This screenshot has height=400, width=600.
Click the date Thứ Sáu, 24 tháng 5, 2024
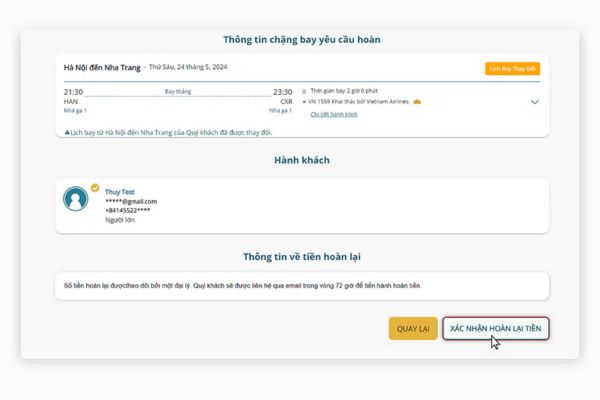(x=188, y=67)
